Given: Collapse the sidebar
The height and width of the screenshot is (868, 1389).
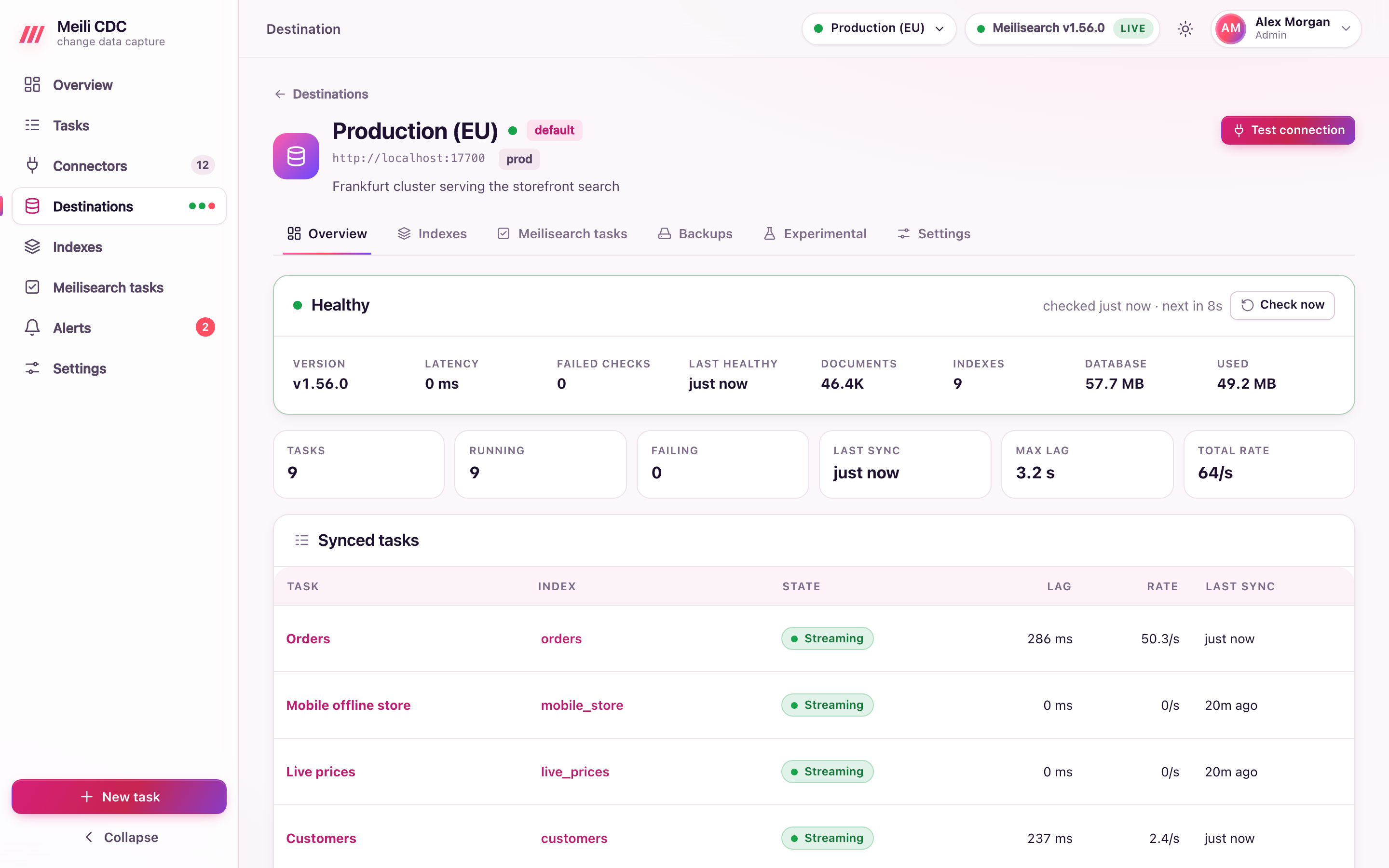Looking at the screenshot, I should [121, 838].
